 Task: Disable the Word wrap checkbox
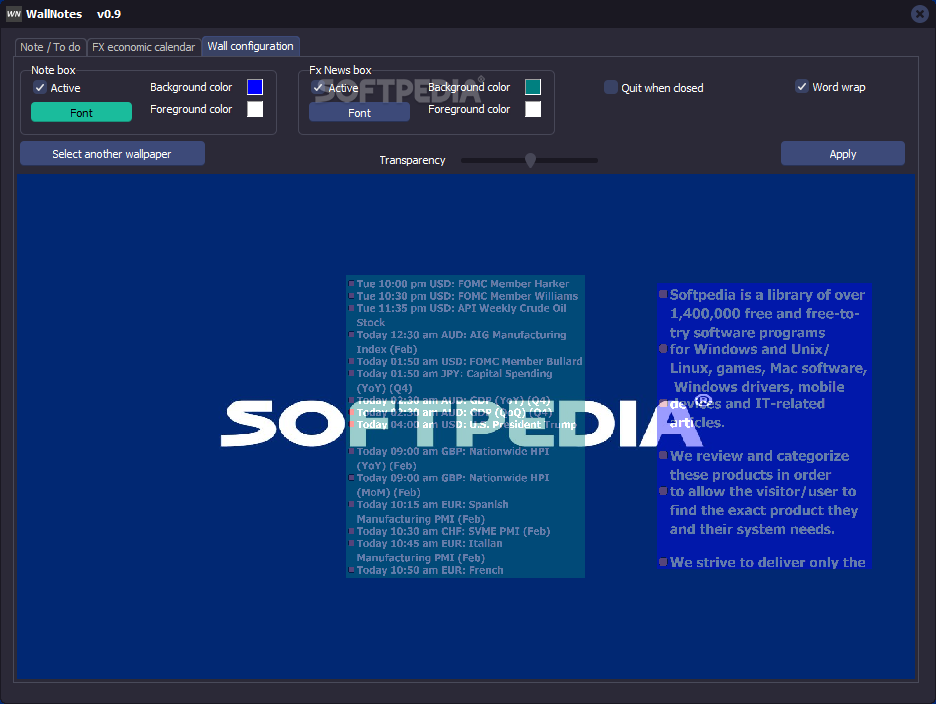(x=802, y=87)
